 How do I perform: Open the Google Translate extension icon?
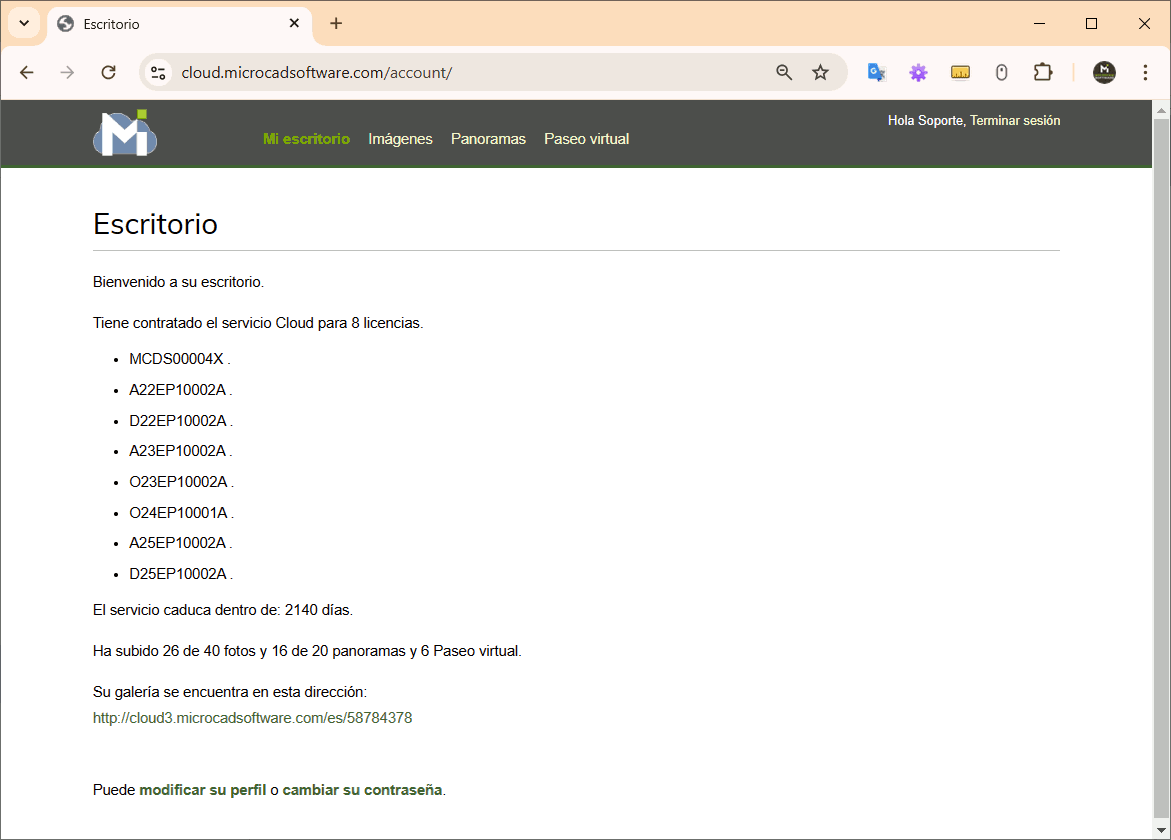click(876, 72)
